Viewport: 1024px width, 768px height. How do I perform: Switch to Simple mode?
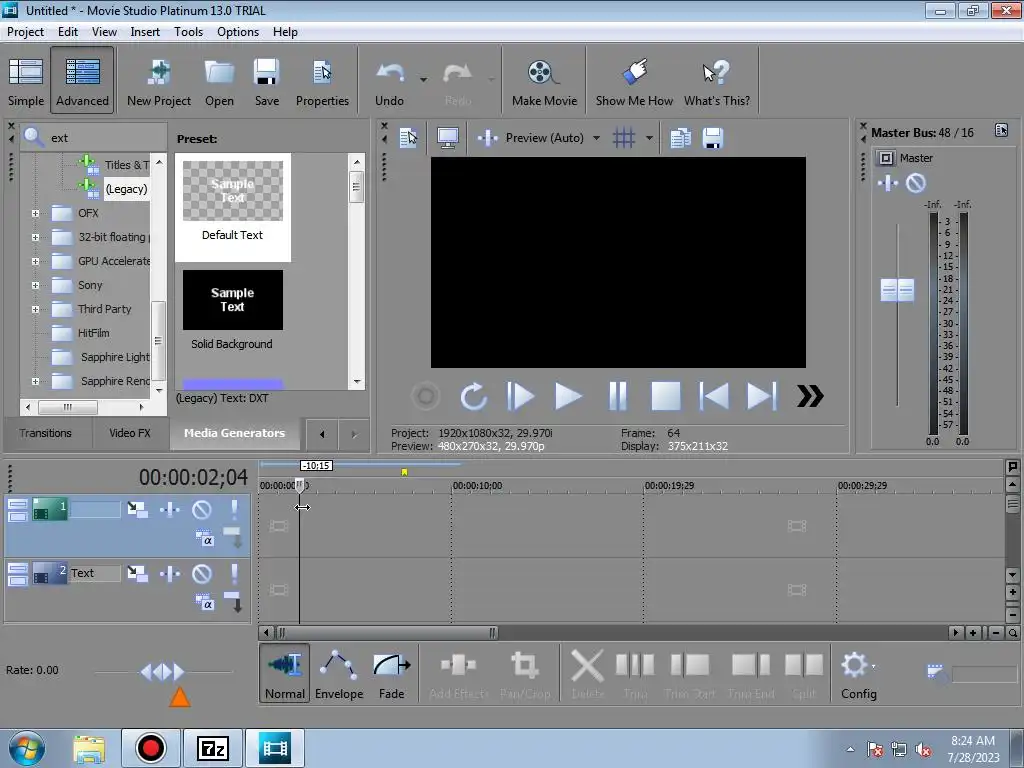(x=26, y=82)
